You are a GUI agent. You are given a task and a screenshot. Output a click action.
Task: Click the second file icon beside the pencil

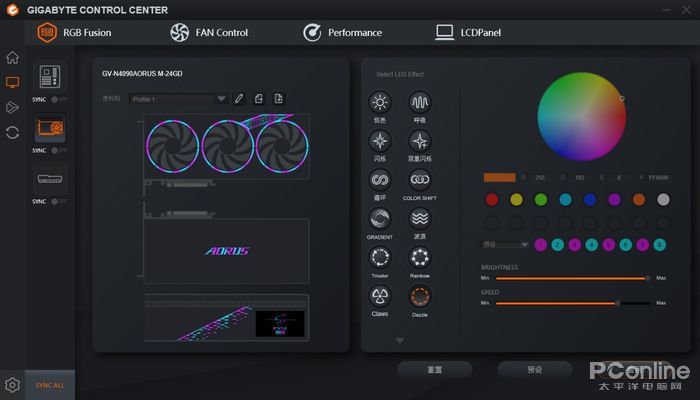(x=279, y=98)
